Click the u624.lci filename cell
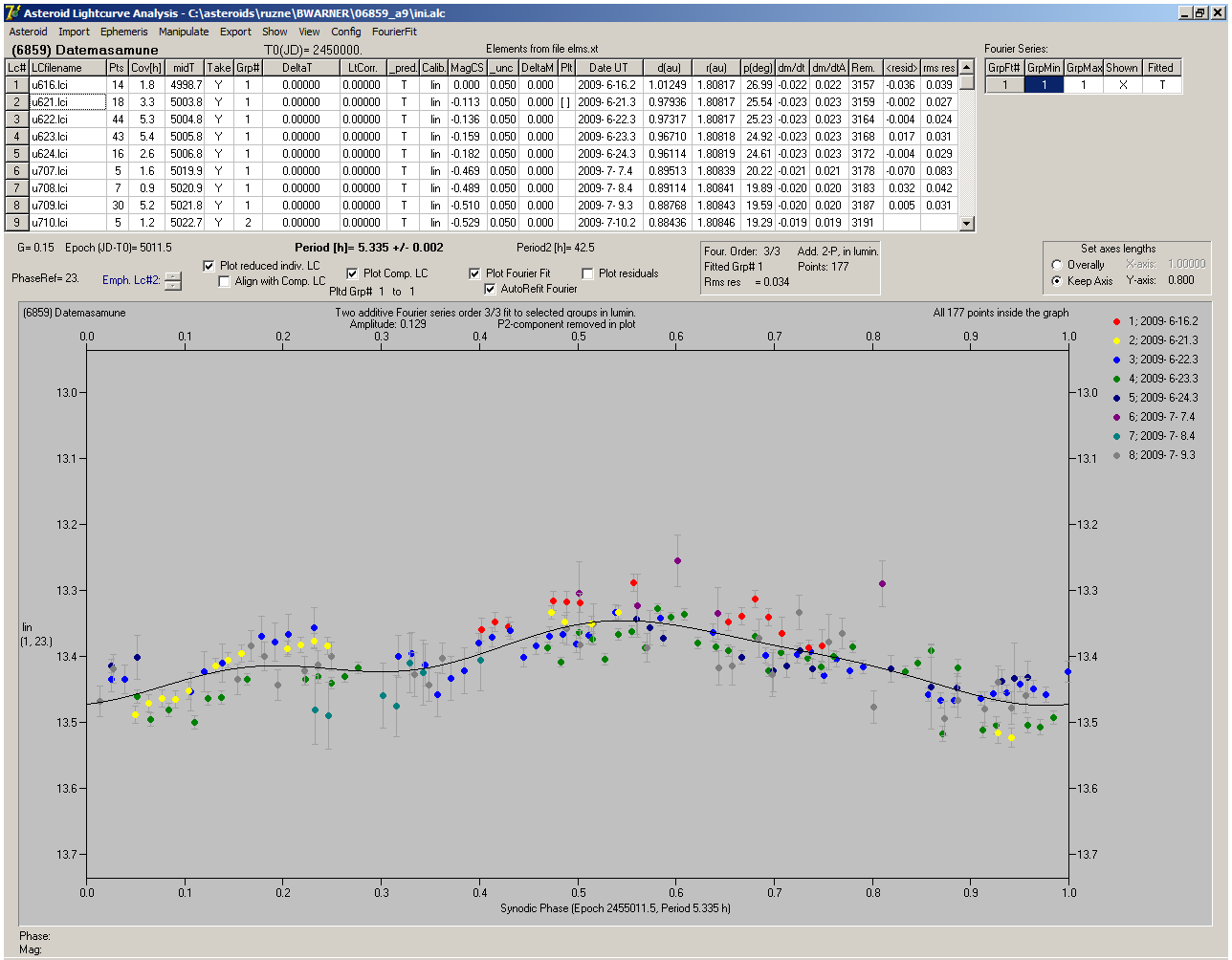Screen dimensions: 1232x960 pos(67,154)
